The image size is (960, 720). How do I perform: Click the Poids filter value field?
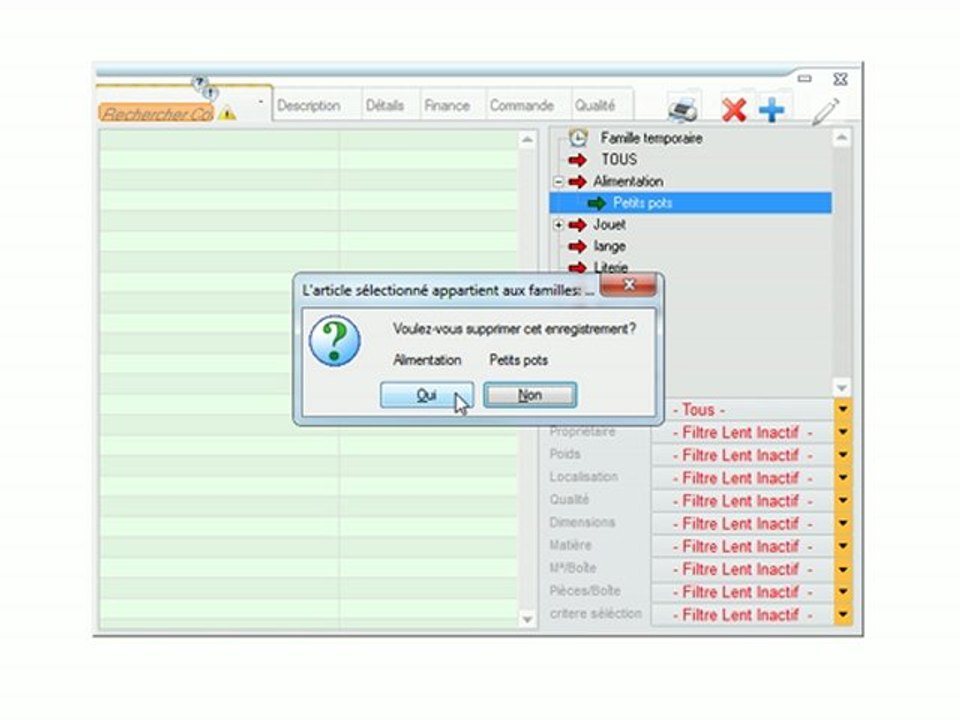pos(743,455)
